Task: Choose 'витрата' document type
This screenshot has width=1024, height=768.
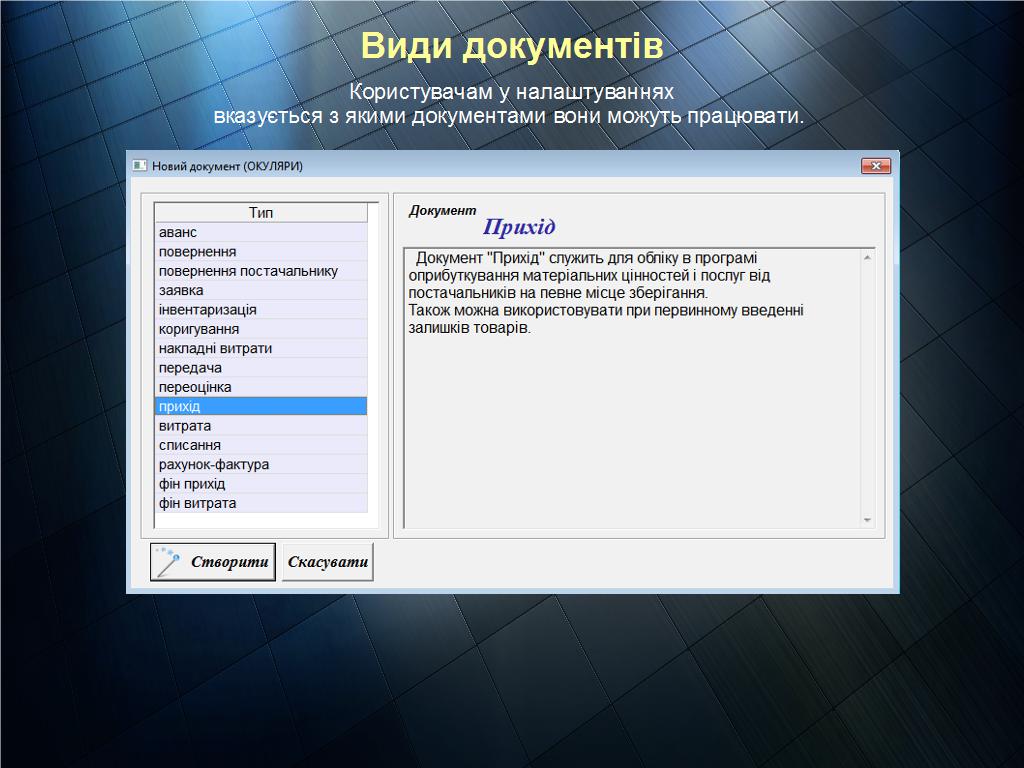Action: [x=260, y=426]
